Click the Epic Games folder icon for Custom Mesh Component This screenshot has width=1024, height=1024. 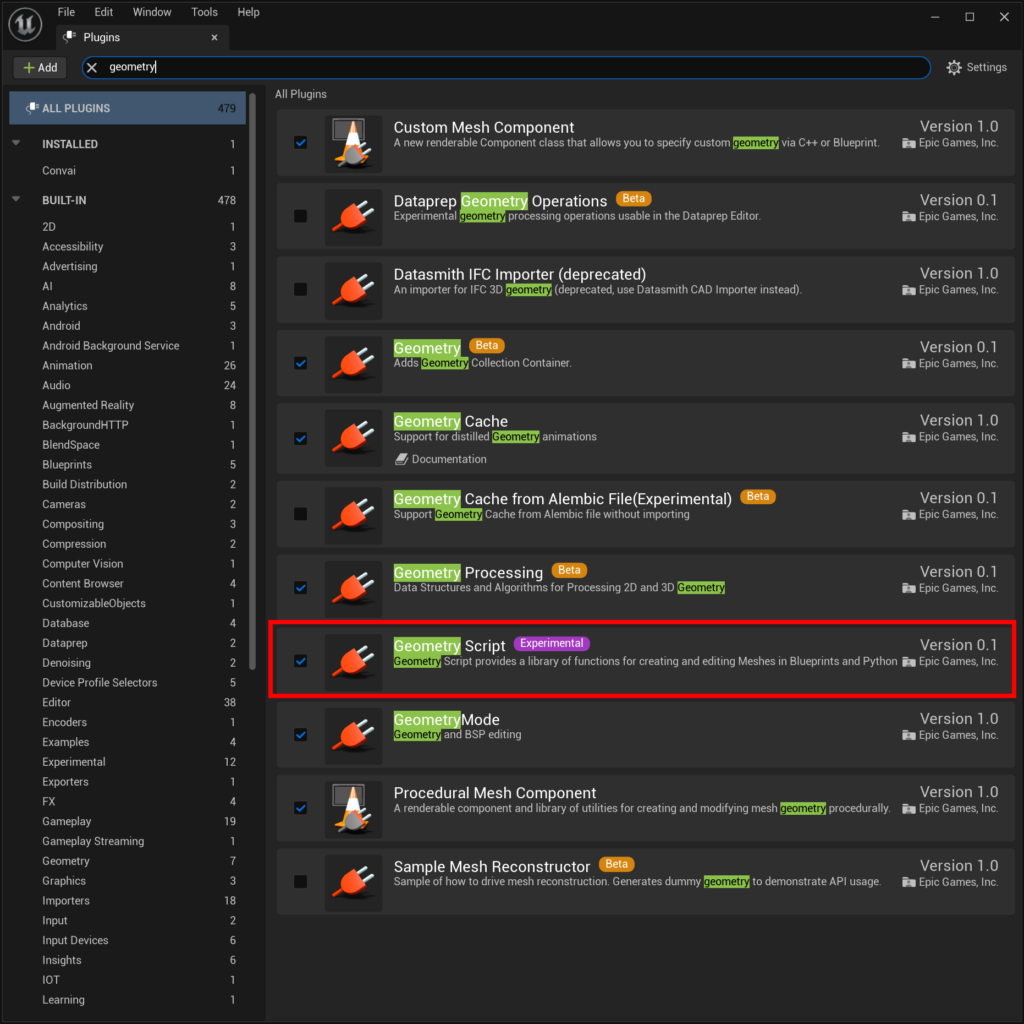(908, 143)
